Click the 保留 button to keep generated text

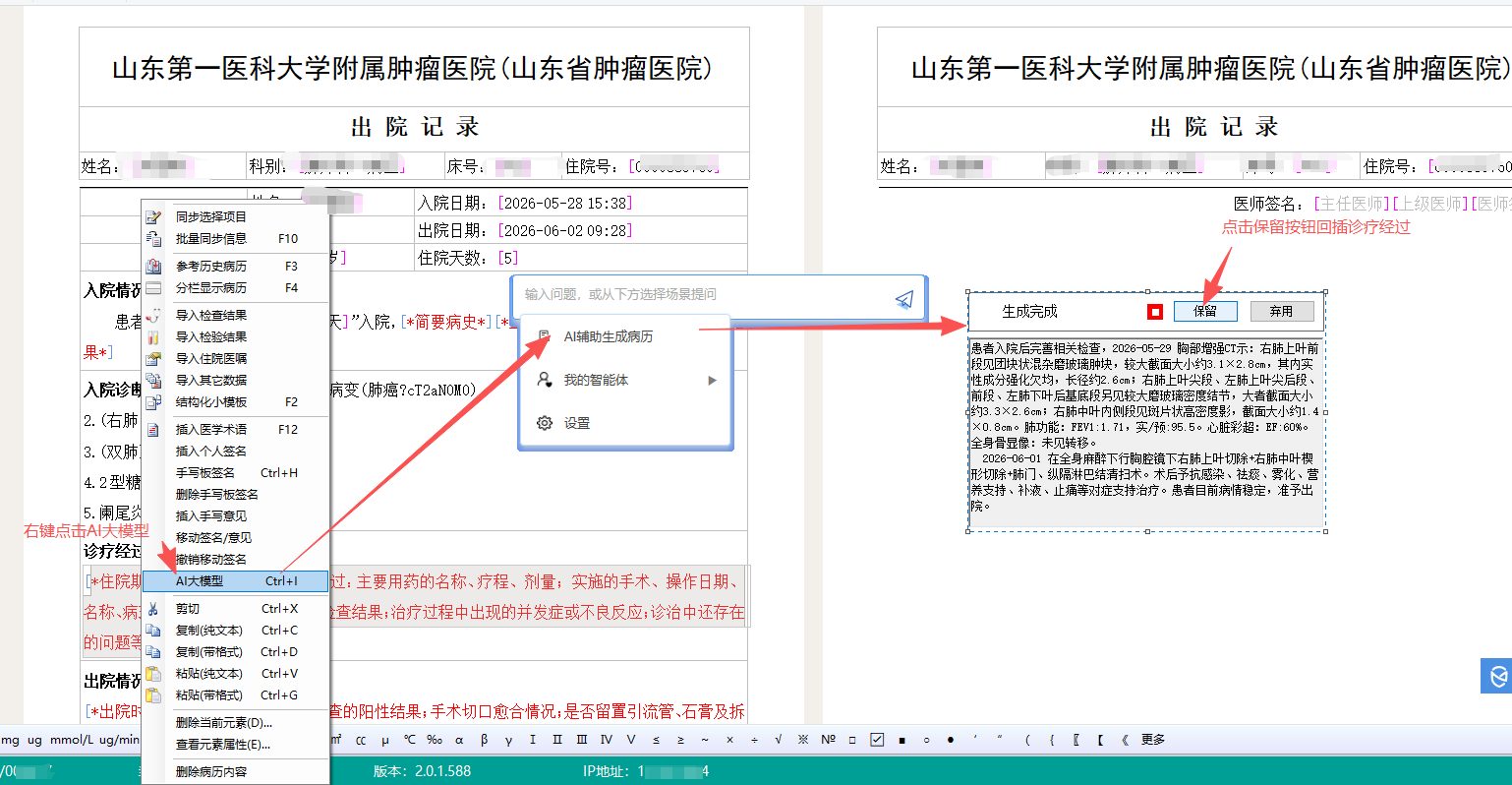[x=1205, y=311]
